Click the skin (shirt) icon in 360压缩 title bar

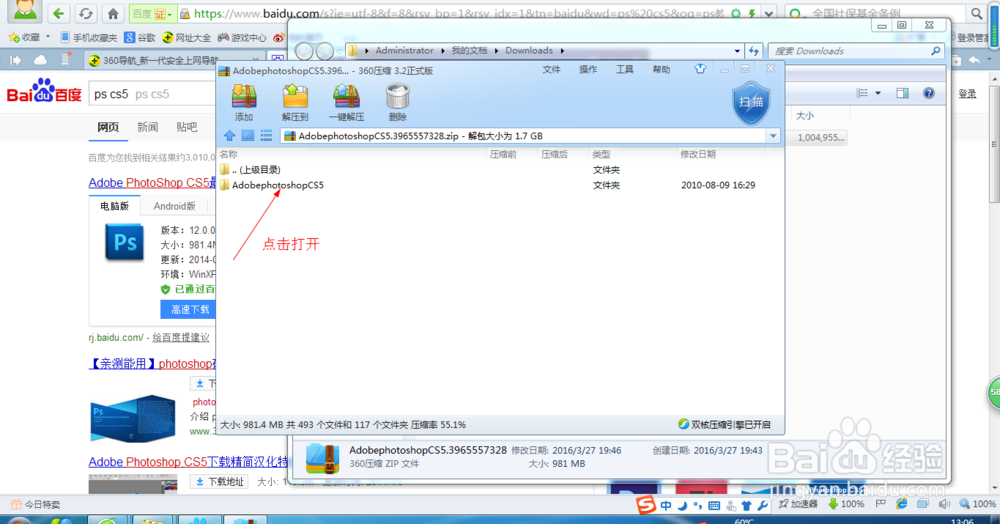[x=700, y=69]
